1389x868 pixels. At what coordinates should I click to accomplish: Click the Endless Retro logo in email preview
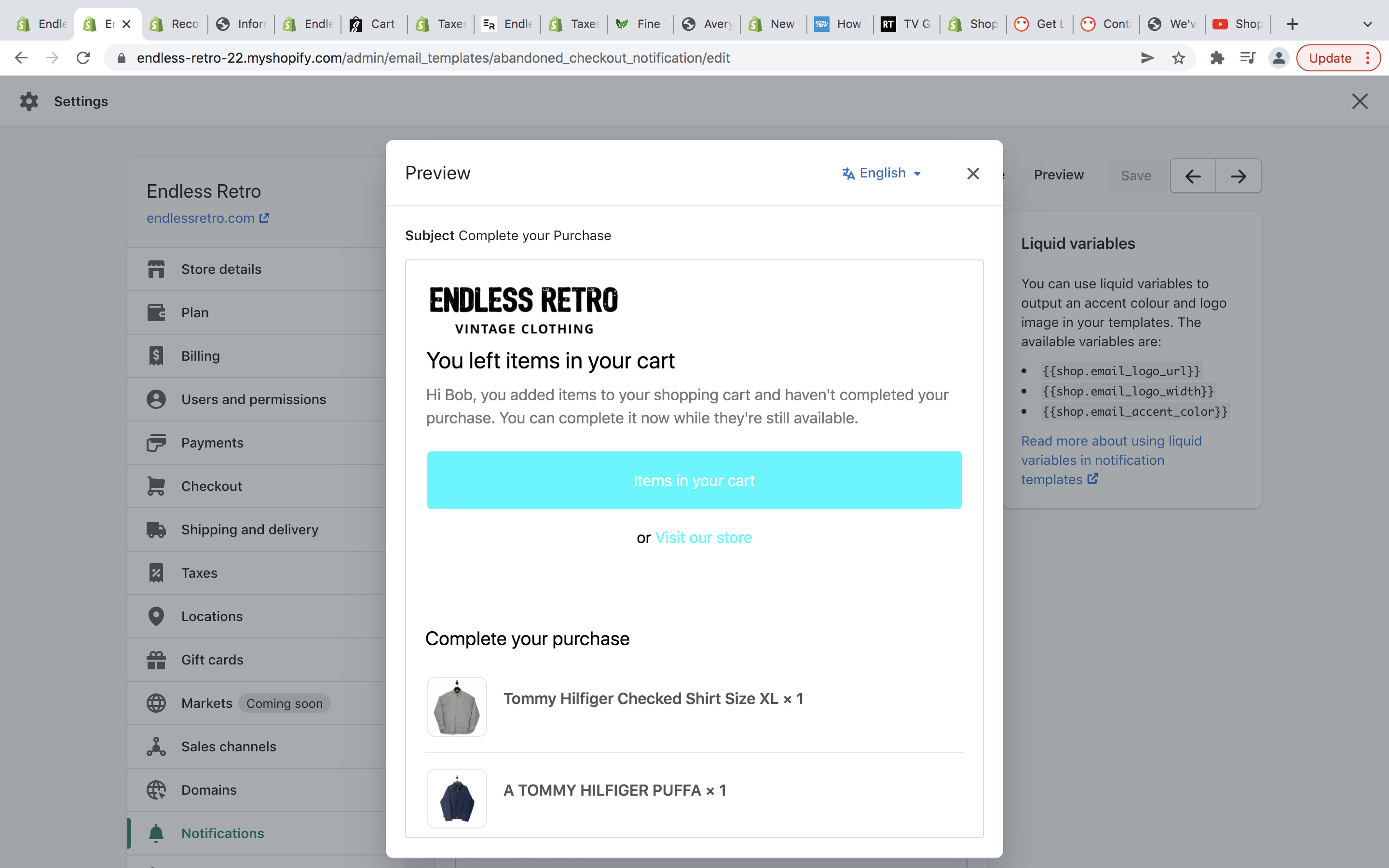tap(523, 310)
